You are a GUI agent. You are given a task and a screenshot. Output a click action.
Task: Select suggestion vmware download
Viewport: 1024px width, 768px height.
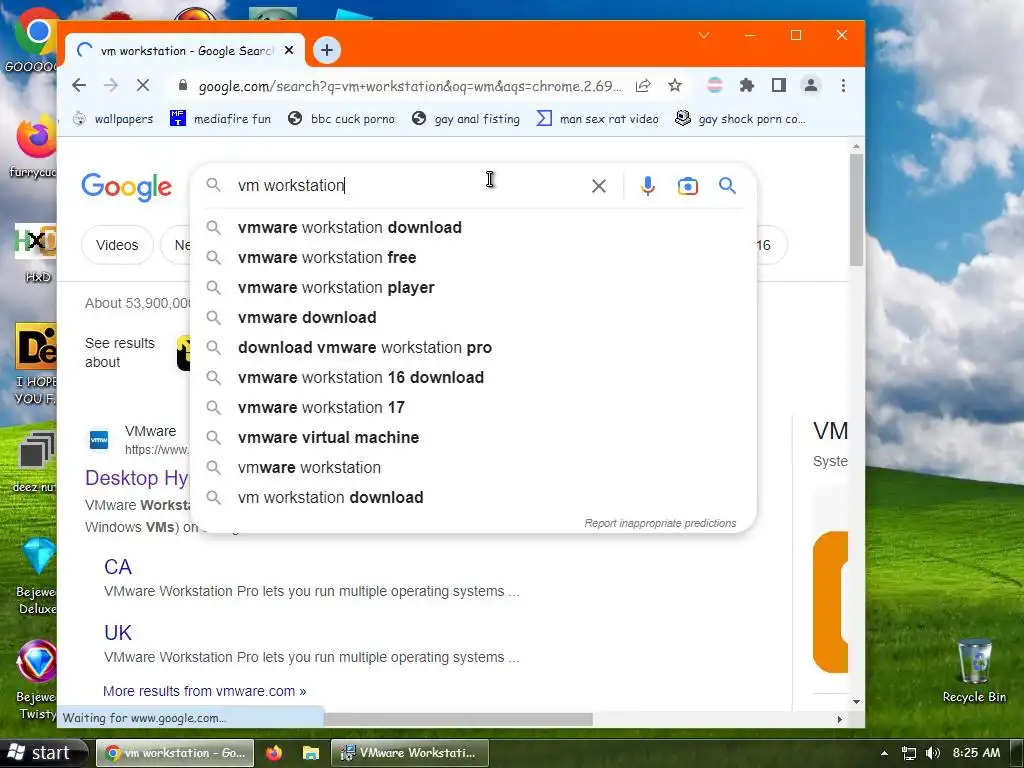tap(473, 317)
